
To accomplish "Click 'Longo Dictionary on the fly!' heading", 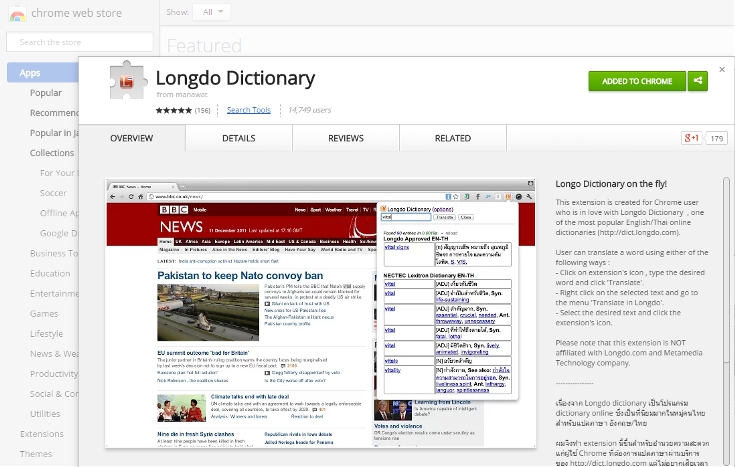I will tap(611, 184).
